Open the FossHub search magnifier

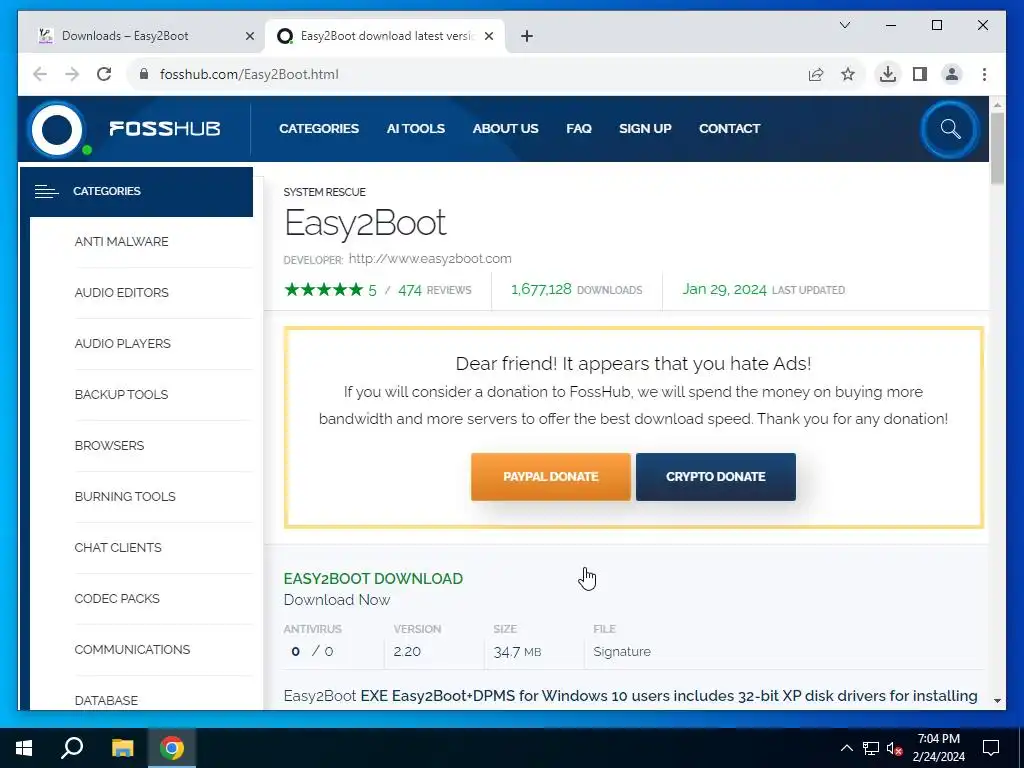950,129
